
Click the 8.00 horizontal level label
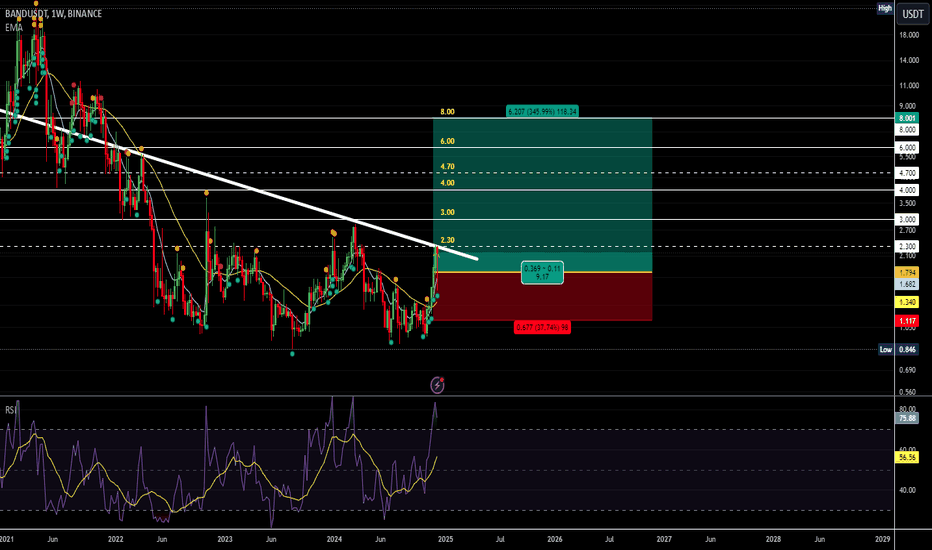[x=447, y=112]
